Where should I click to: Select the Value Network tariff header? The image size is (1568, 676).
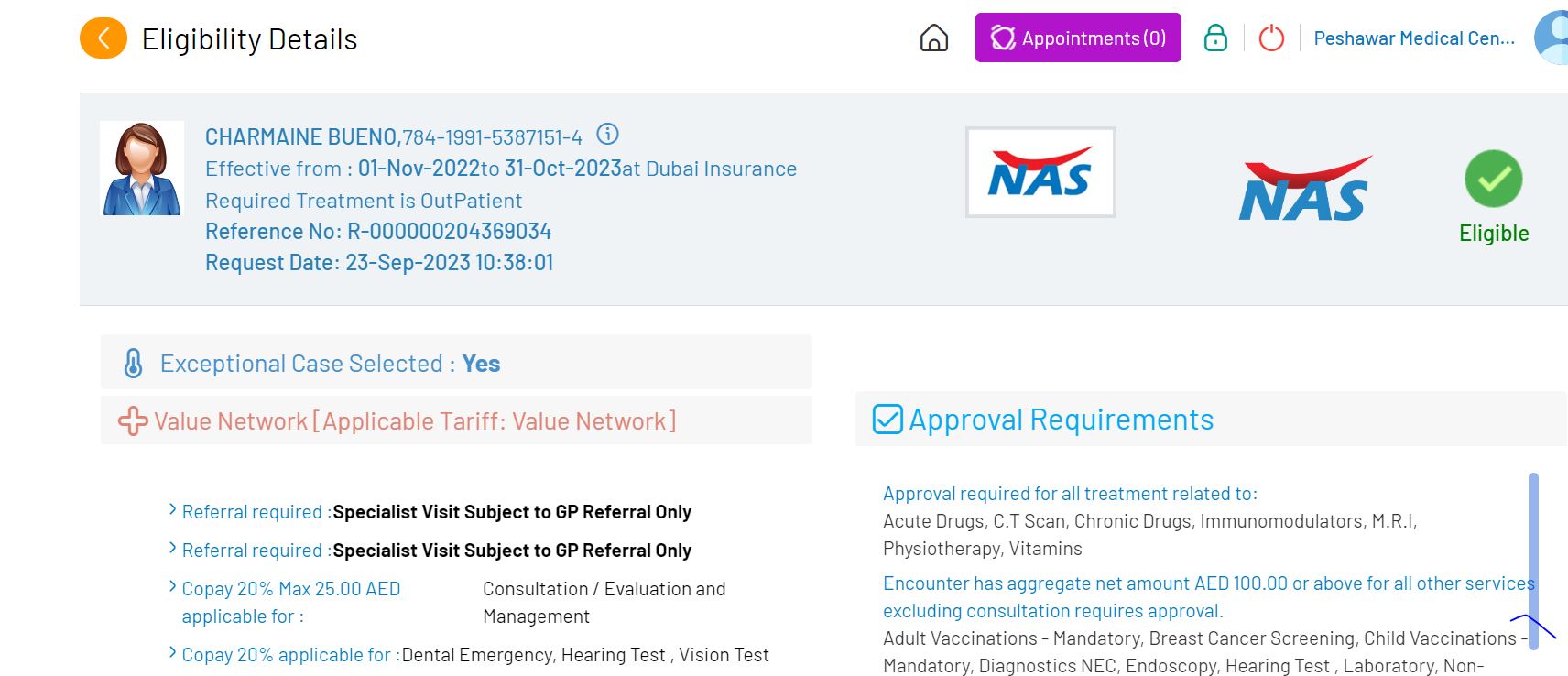tap(415, 421)
